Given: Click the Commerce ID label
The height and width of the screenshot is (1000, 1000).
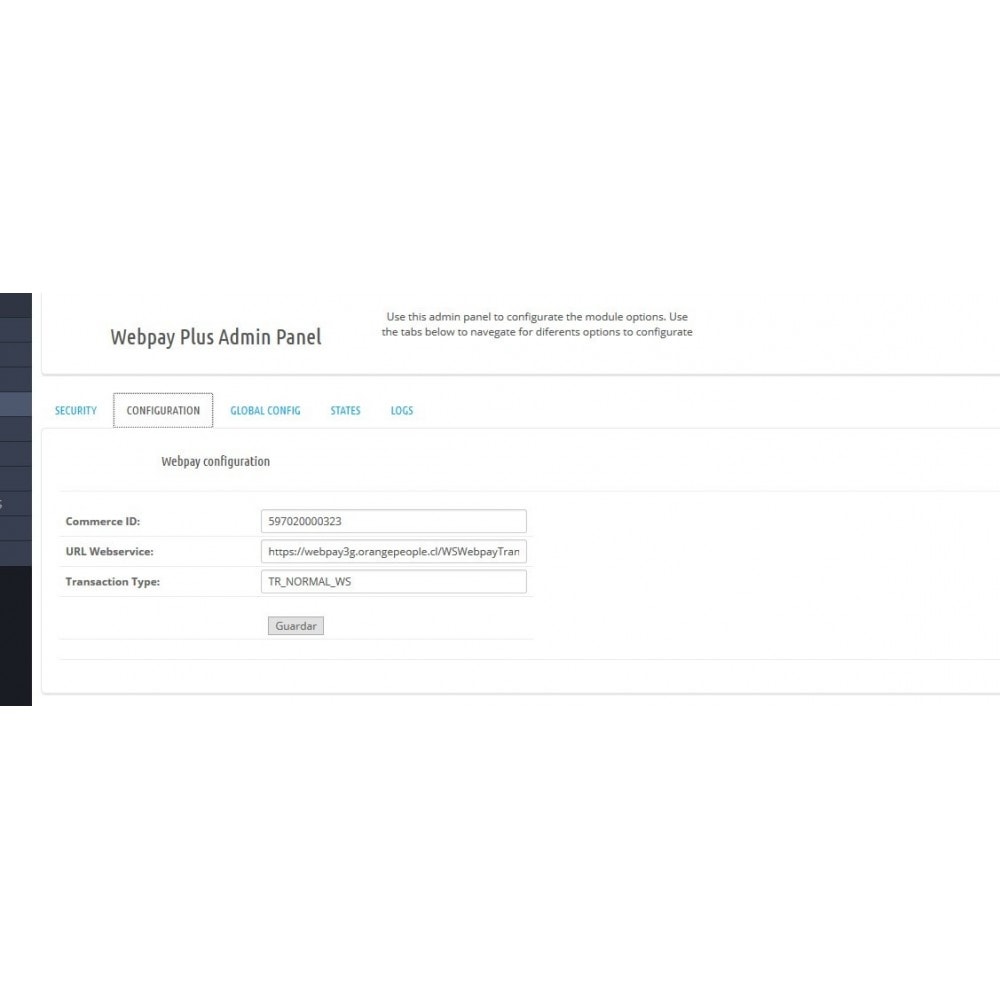Looking at the screenshot, I should [103, 521].
